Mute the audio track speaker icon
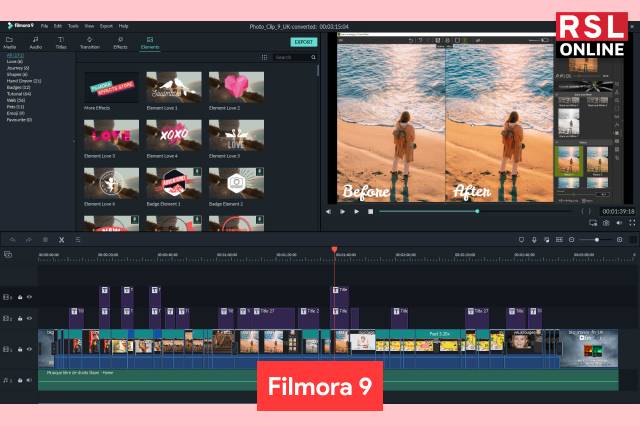The image size is (640, 426). [29, 380]
